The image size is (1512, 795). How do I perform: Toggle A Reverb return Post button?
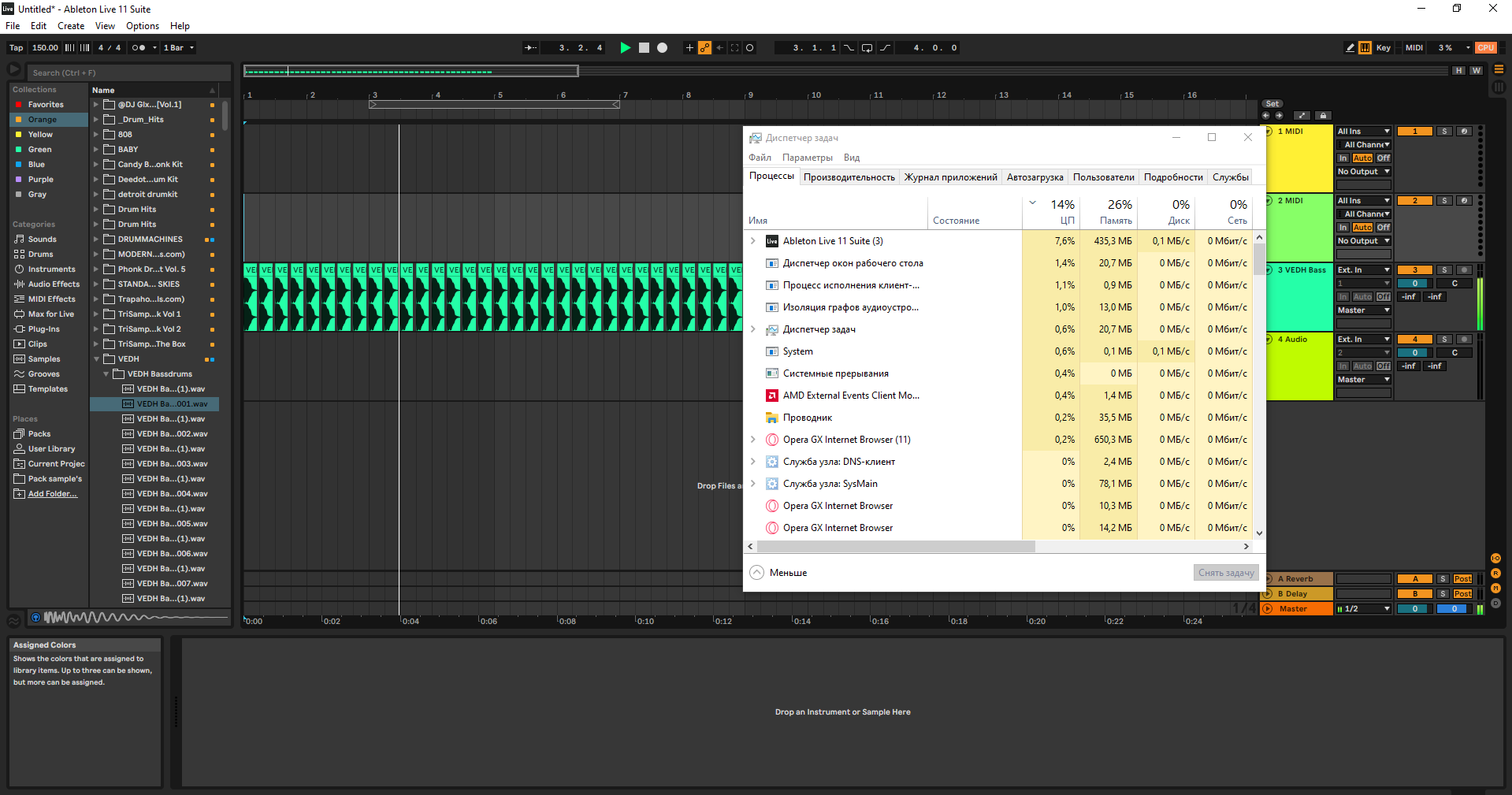click(x=1463, y=579)
